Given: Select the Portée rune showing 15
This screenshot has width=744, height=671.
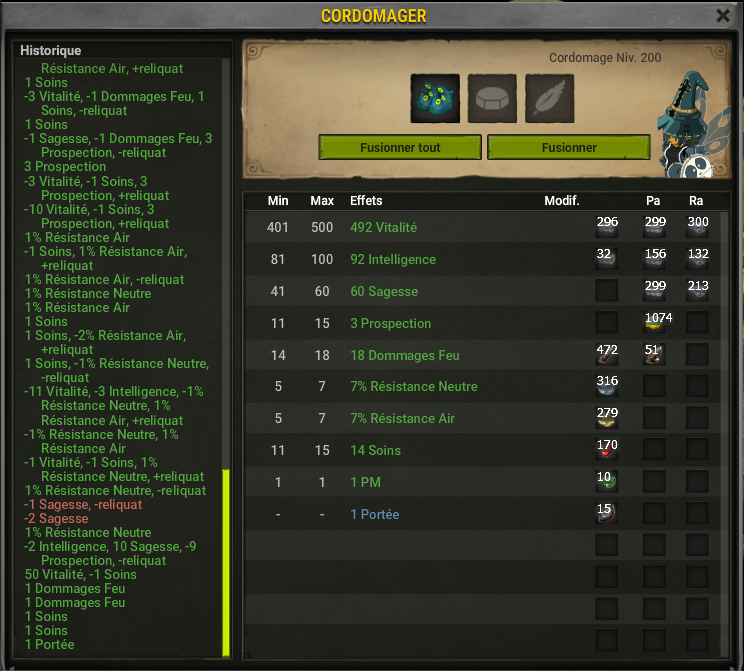Looking at the screenshot, I should point(607,513).
